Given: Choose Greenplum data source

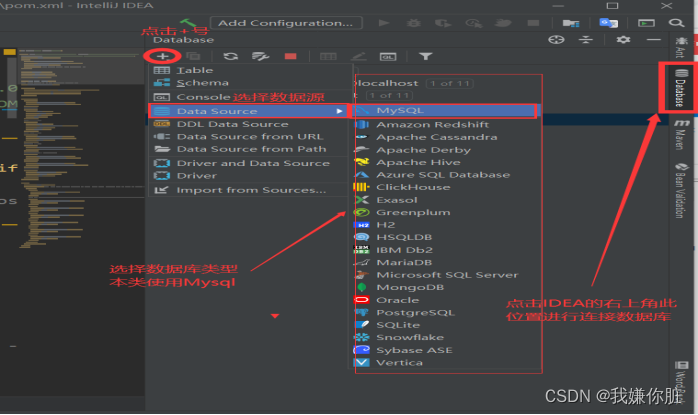Looking at the screenshot, I should point(446,212).
